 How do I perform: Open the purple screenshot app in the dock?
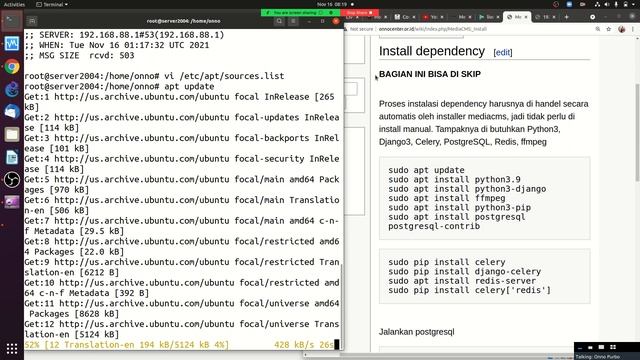(12, 202)
